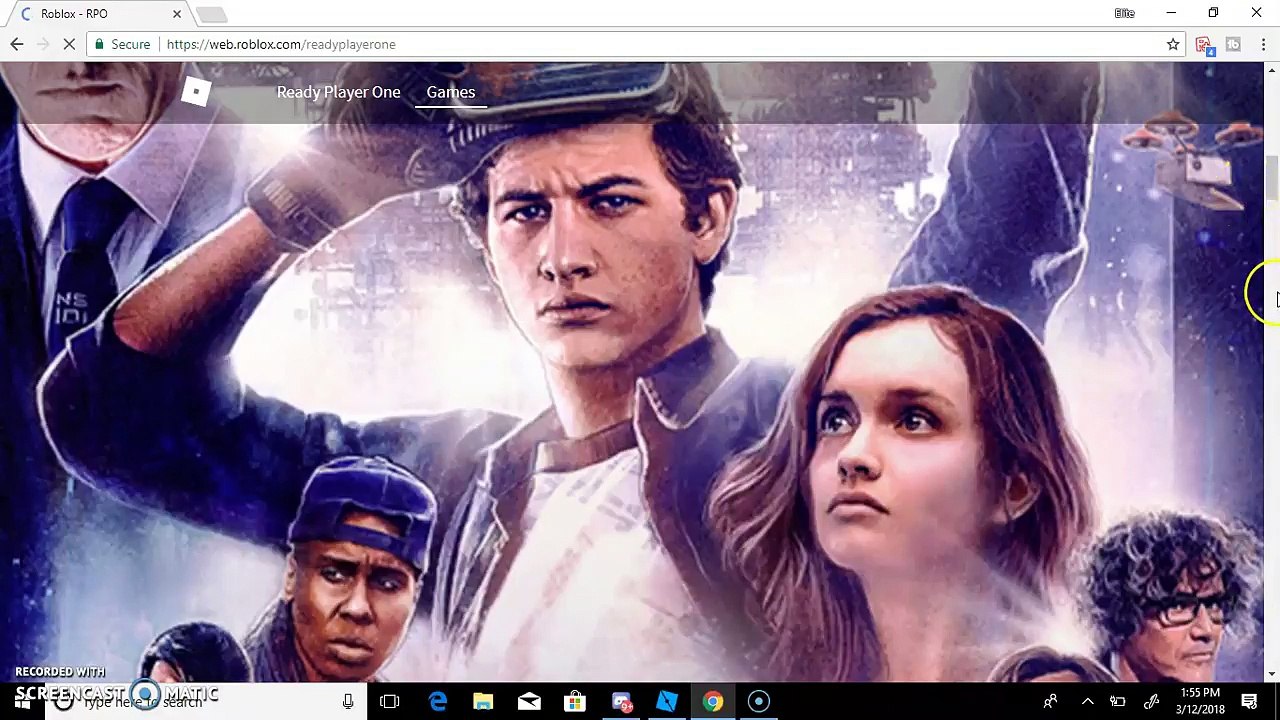Viewport: 1280px width, 720px height.
Task: Open Microsoft Store from the taskbar
Action: [575, 702]
